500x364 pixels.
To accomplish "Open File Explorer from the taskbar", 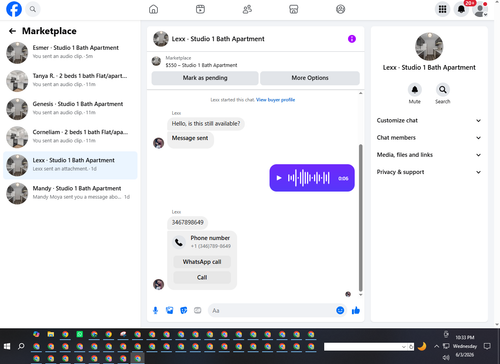I will [x=51, y=334].
